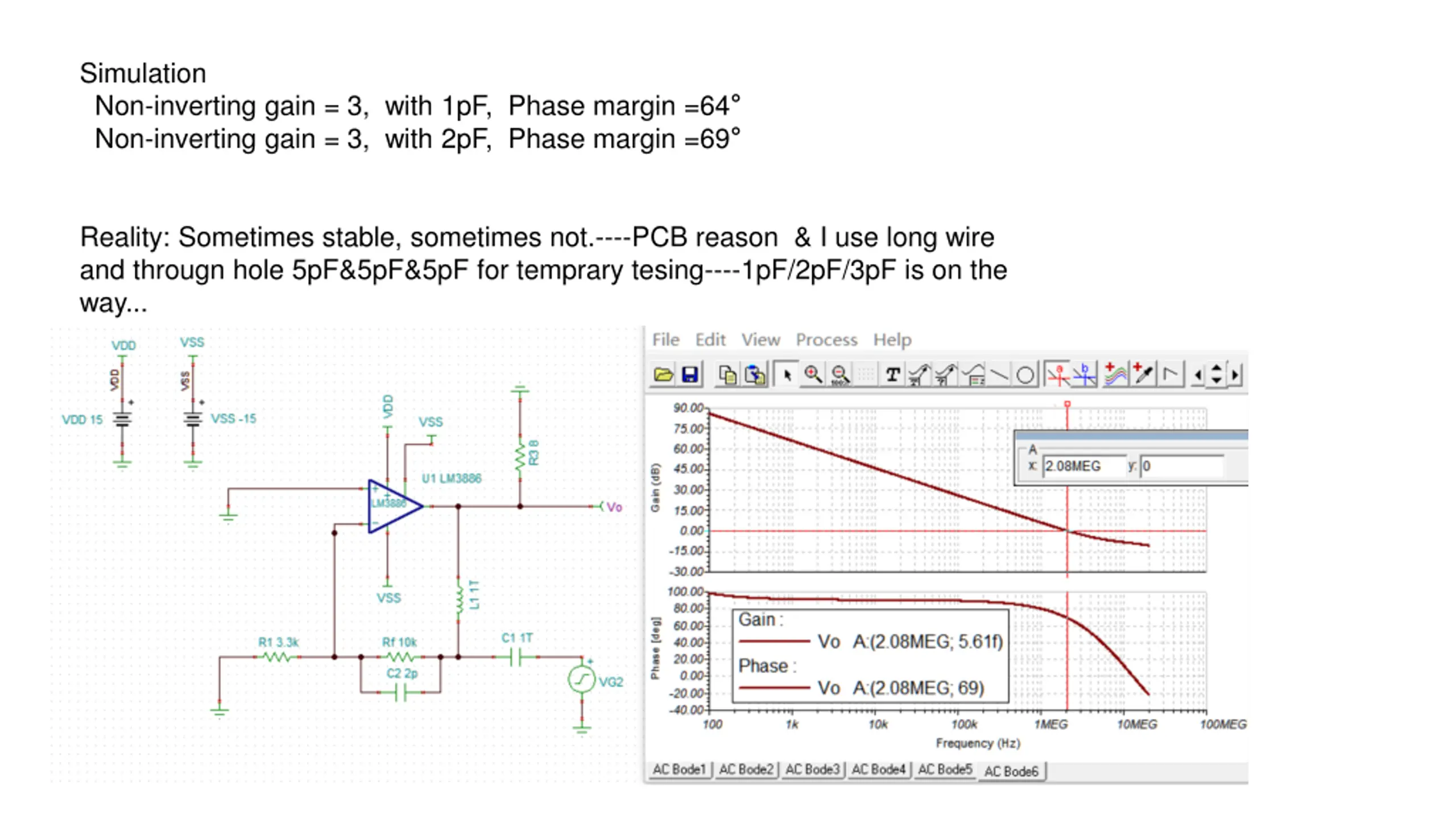
Task: Click the left arrow toolbar button
Action: [x=1198, y=375]
